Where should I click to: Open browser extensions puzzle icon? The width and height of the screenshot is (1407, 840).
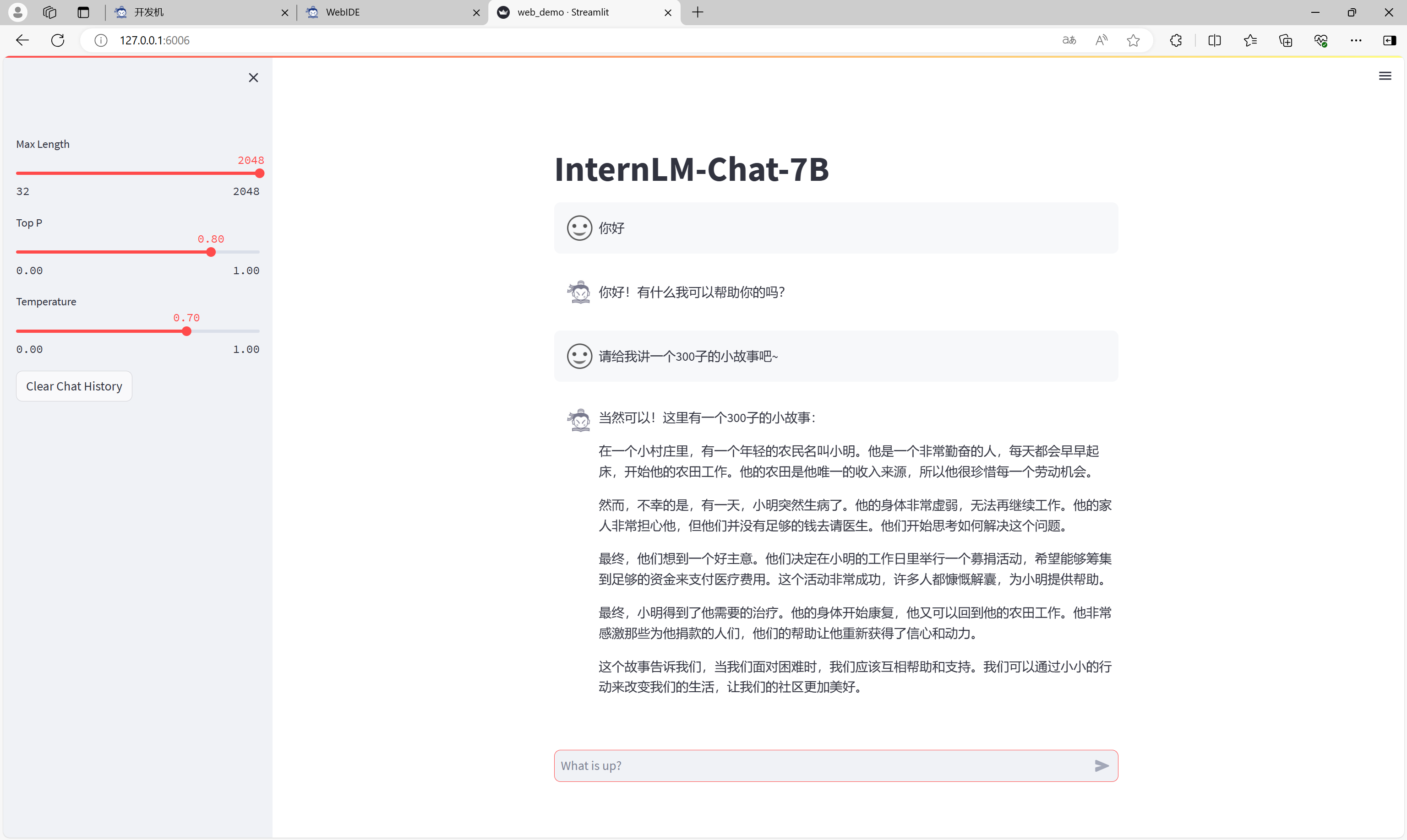point(1176,40)
